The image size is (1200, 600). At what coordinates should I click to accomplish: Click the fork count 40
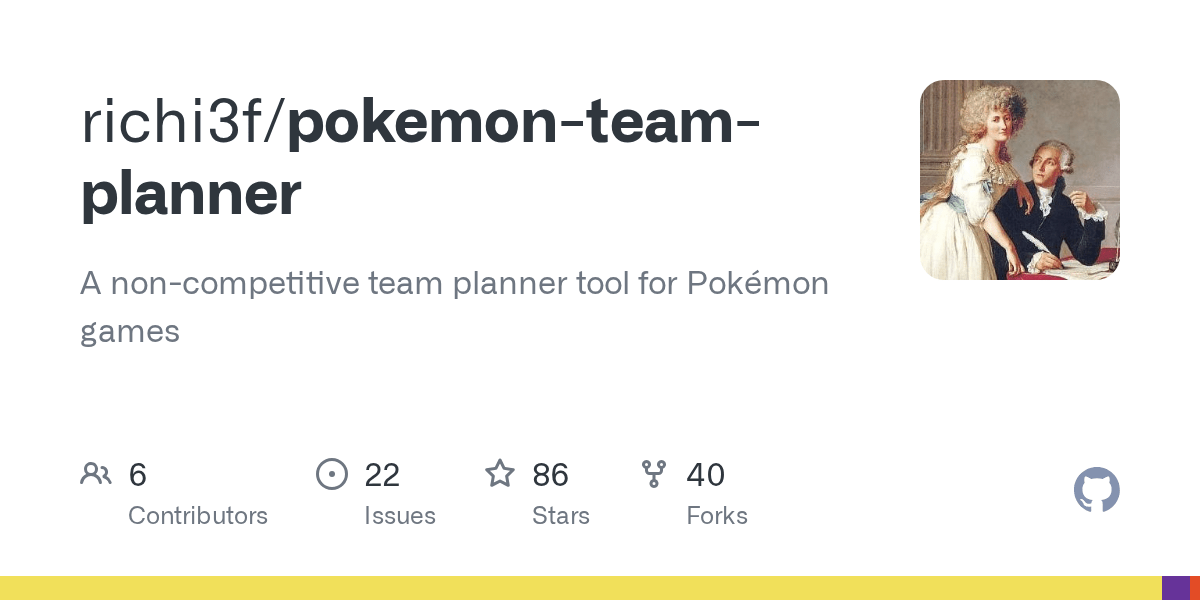point(706,475)
